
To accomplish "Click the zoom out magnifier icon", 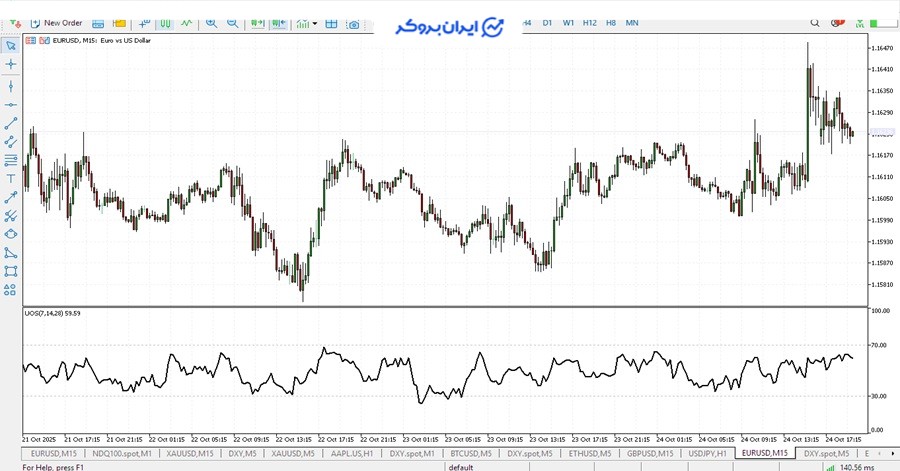I will pyautogui.click(x=232, y=22).
